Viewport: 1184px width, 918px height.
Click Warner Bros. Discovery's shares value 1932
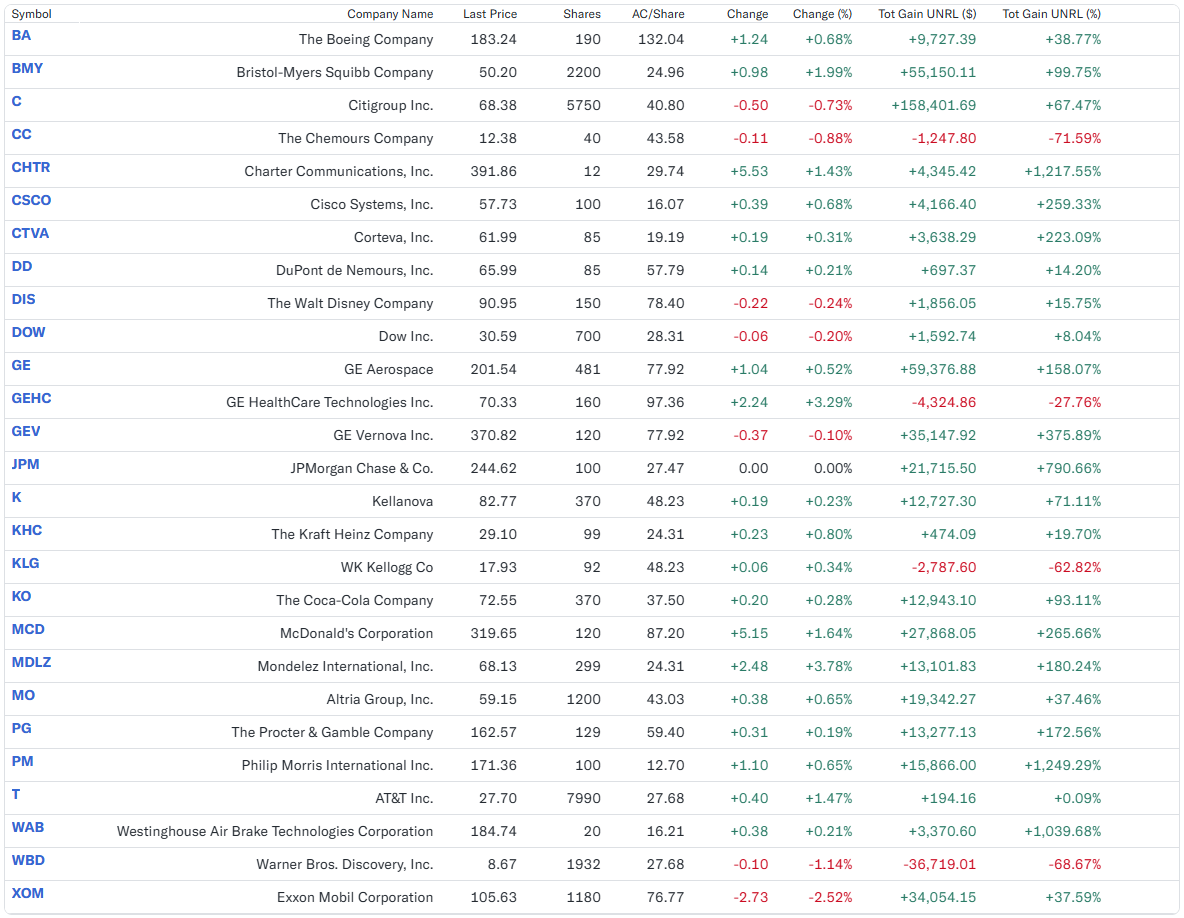584,864
